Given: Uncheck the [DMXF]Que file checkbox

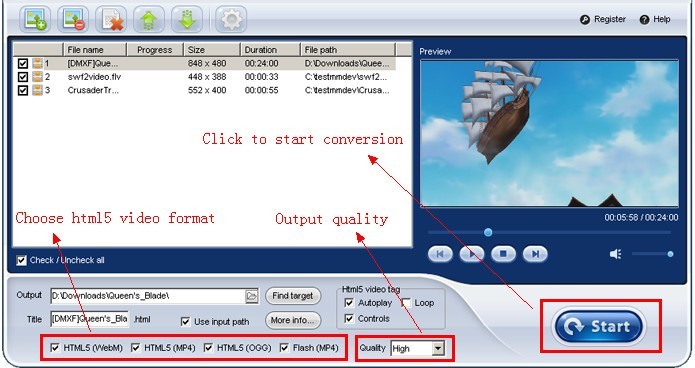Looking at the screenshot, I should click(23, 64).
